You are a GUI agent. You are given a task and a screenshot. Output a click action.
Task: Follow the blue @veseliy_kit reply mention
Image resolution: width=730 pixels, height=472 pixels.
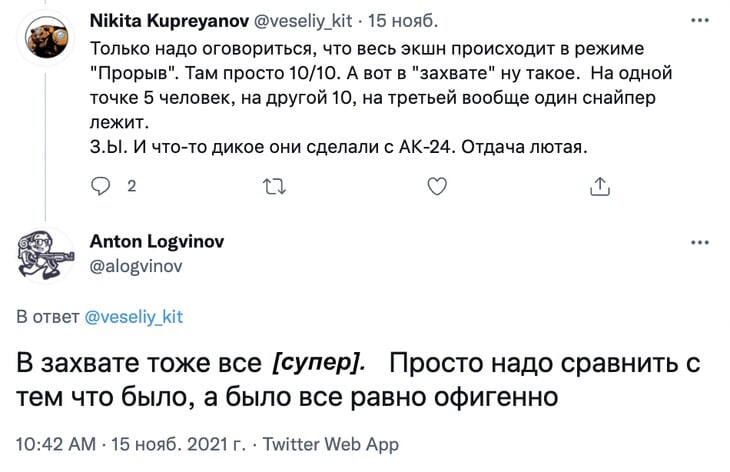click(134, 317)
